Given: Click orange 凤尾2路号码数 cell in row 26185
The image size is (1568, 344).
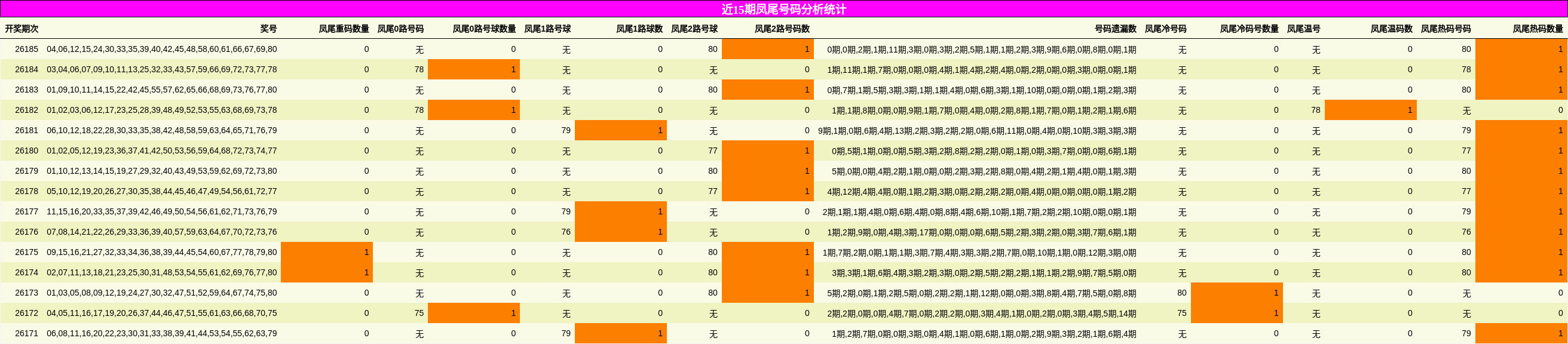Looking at the screenshot, I should (767, 50).
